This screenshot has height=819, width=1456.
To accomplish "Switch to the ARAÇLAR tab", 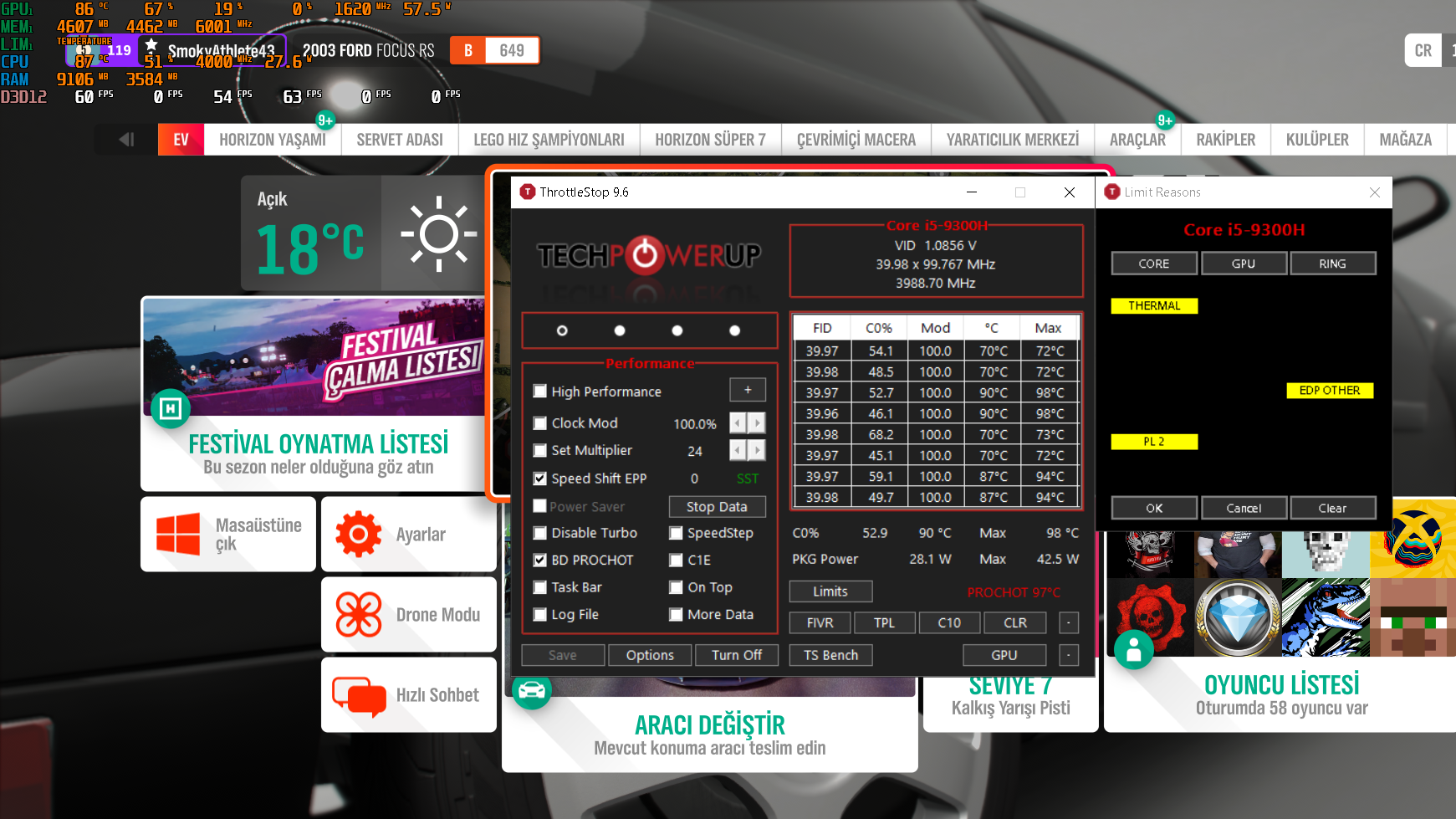I will (1137, 140).
